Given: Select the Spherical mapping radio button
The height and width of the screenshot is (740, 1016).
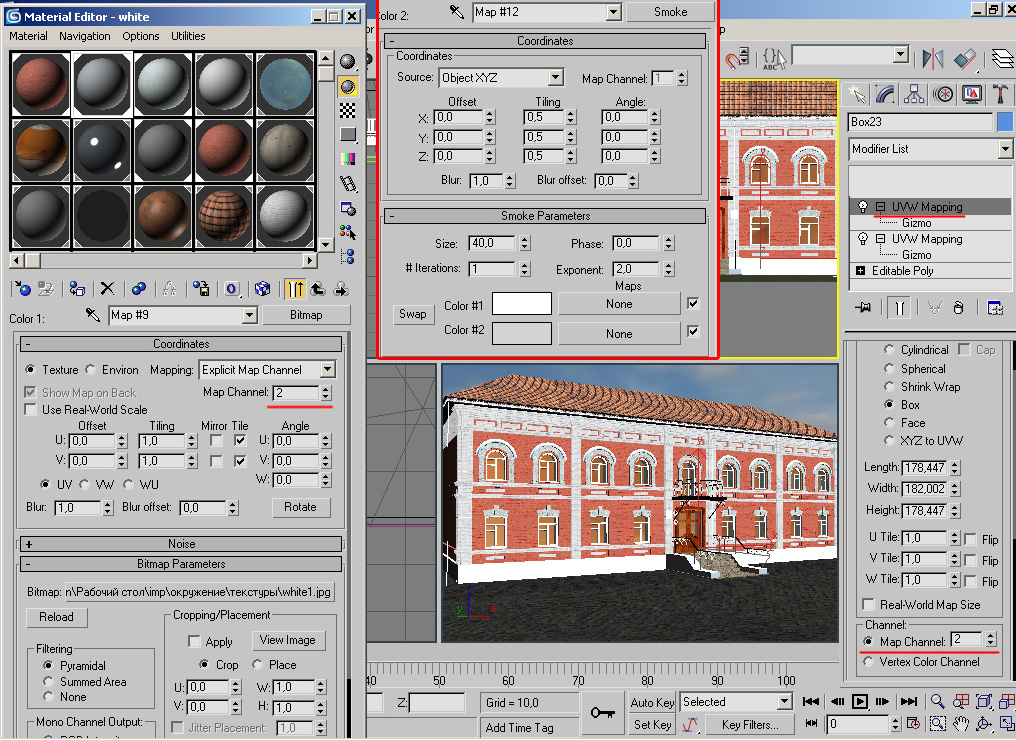Looking at the screenshot, I should pyautogui.click(x=889, y=369).
